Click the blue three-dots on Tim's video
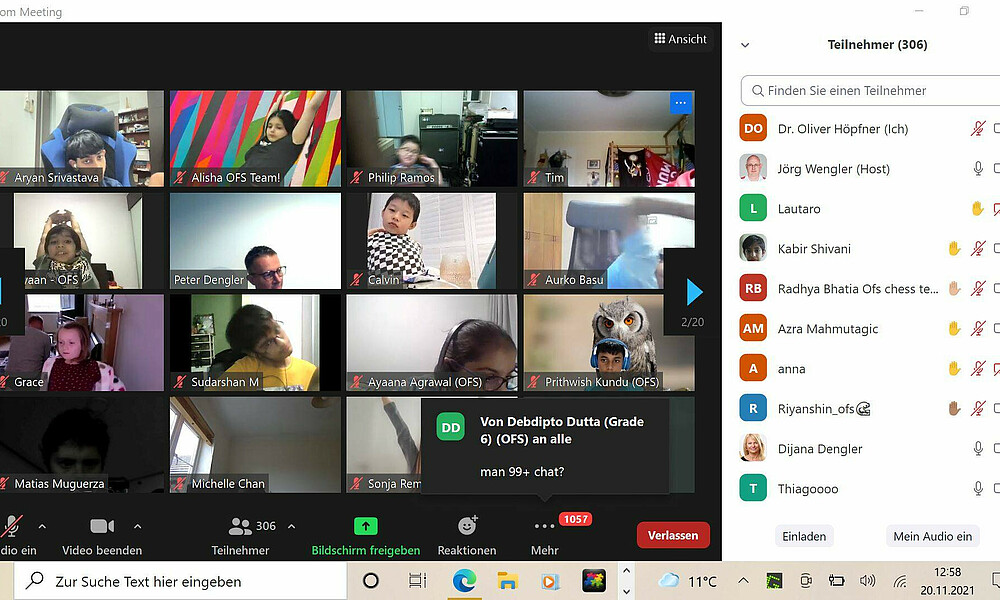Viewport: 1000px width, 600px height. (x=680, y=103)
